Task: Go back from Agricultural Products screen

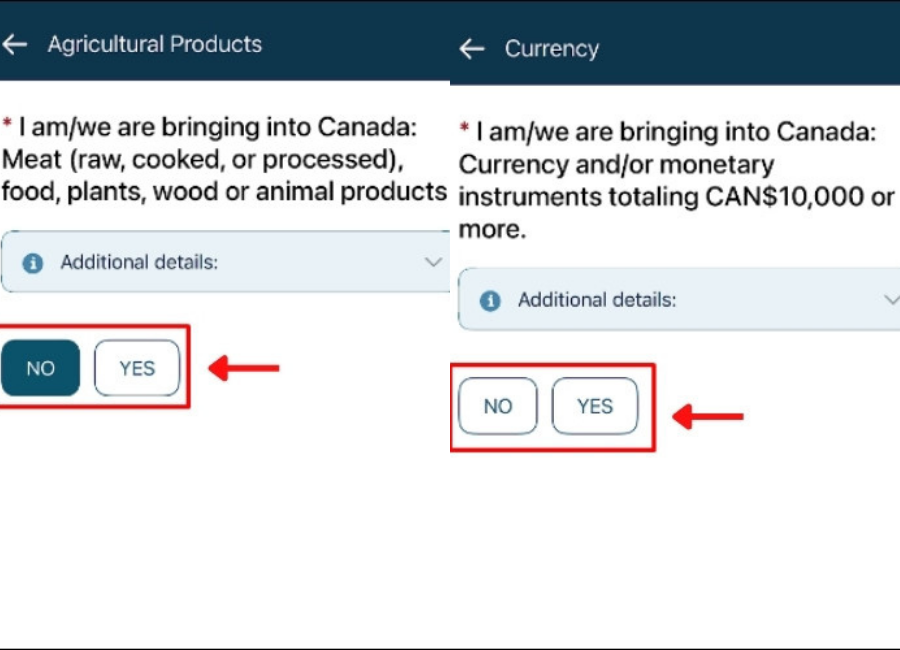Action: (14, 44)
